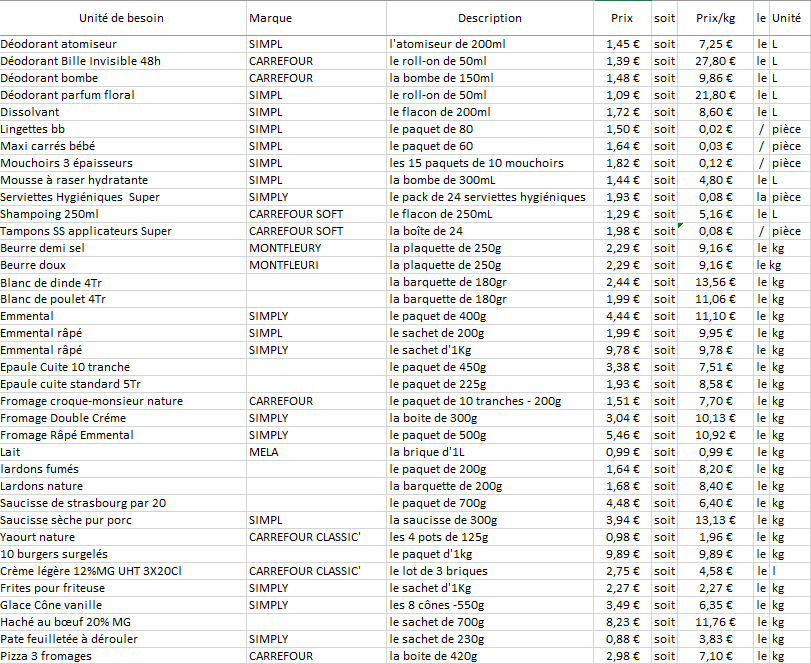
Task: Click the 'Blanc de poulet 4Tr' cell
Action: coord(123,299)
